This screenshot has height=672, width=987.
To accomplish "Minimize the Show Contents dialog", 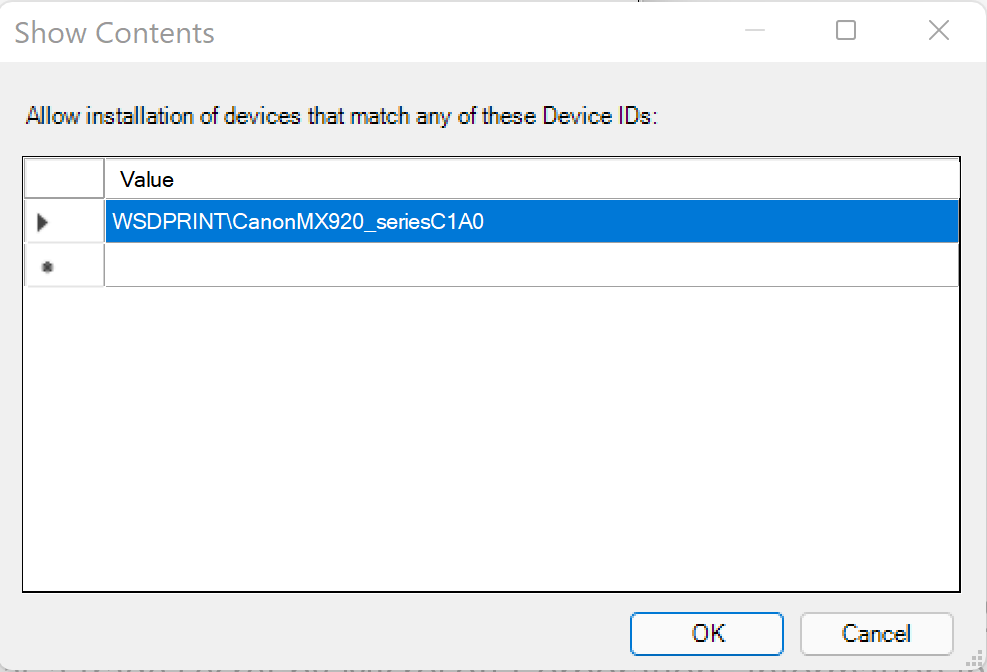I will pos(756,31).
